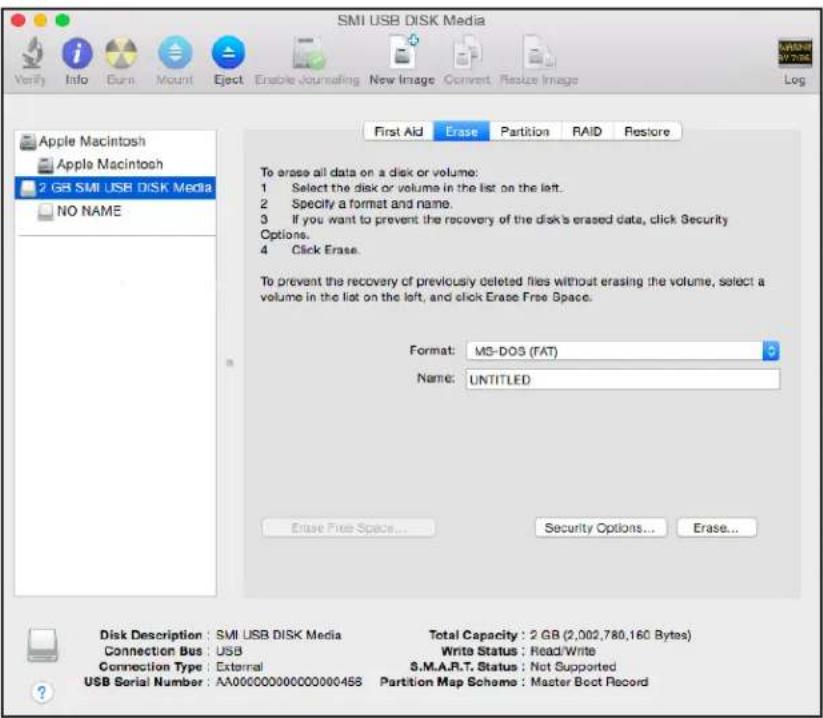The width and height of the screenshot is (823, 718).
Task: Open the Partition tab
Action: (525, 131)
